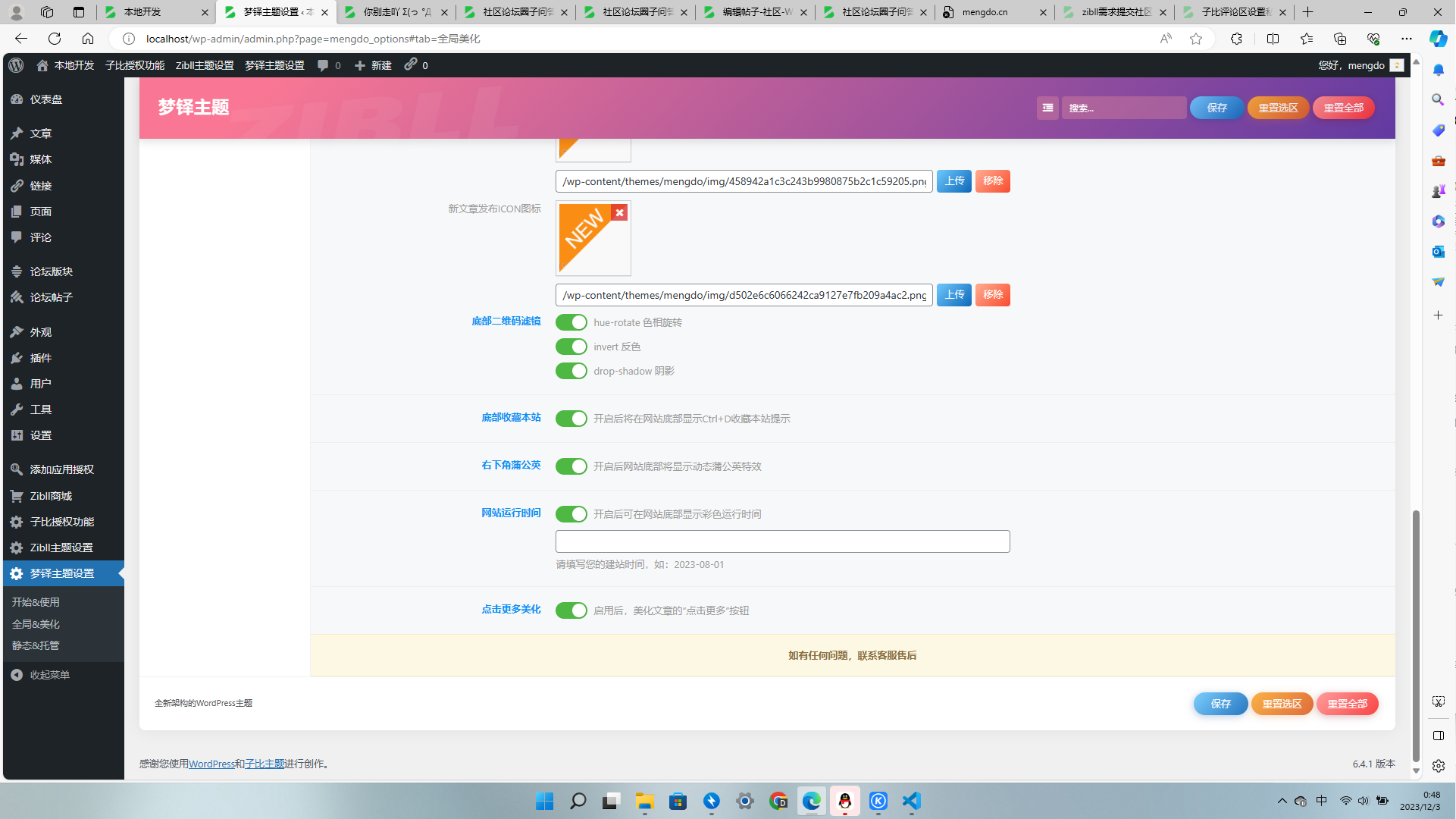Open Visual Studio Code from taskbar
Image resolution: width=1456 pixels, height=819 pixels.
pyautogui.click(x=911, y=801)
